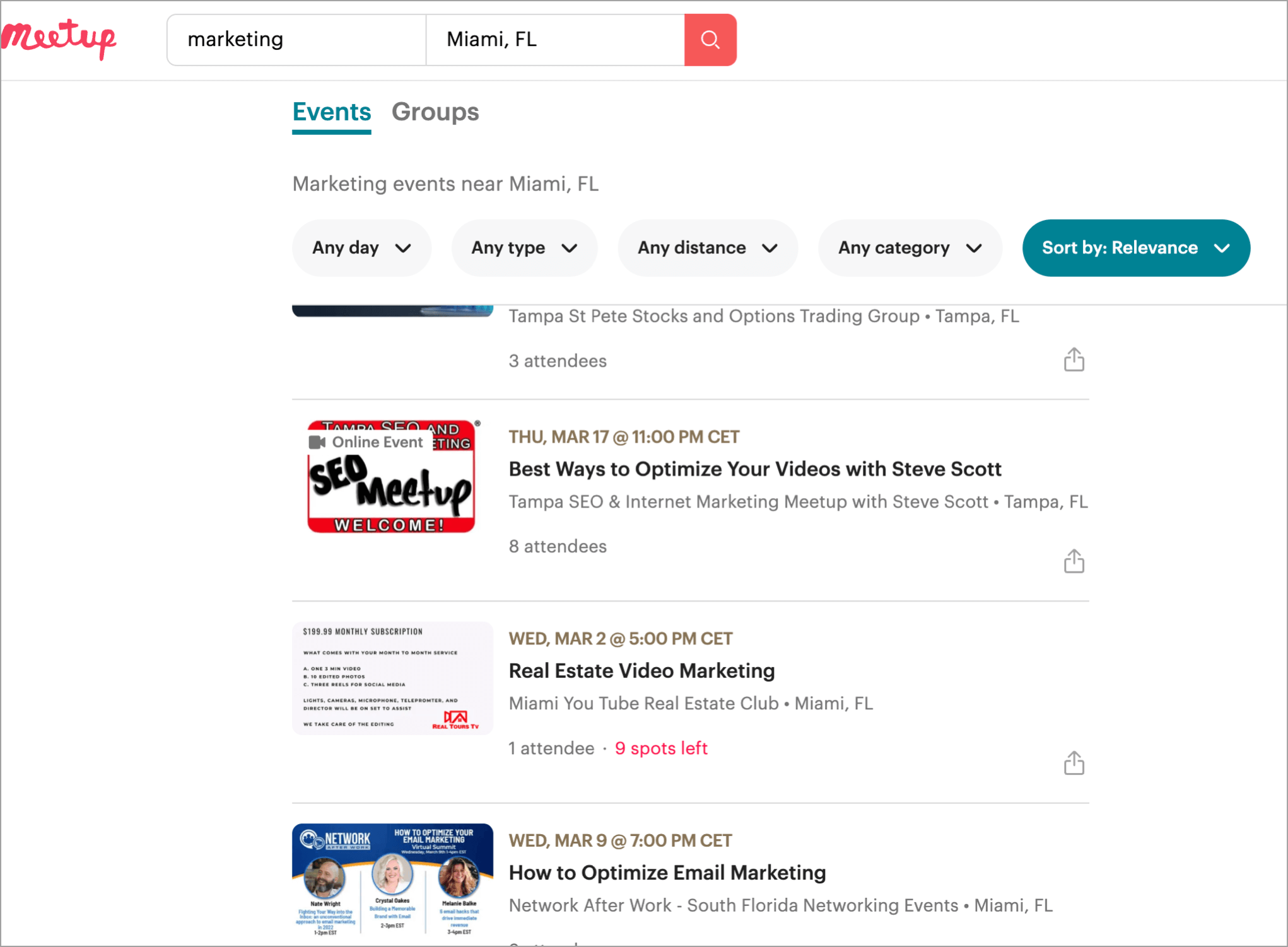Expand the Any distance filter
The image size is (1288, 947).
click(x=707, y=248)
